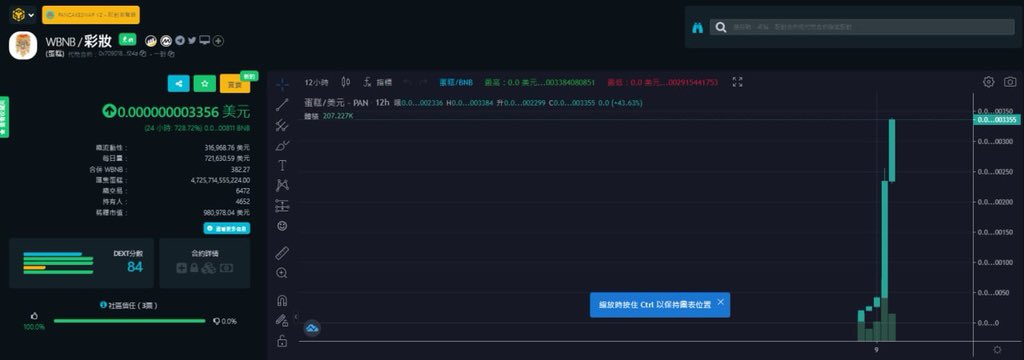Add pair to favorites with star button
1024x360 pixels.
pyautogui.click(x=204, y=83)
